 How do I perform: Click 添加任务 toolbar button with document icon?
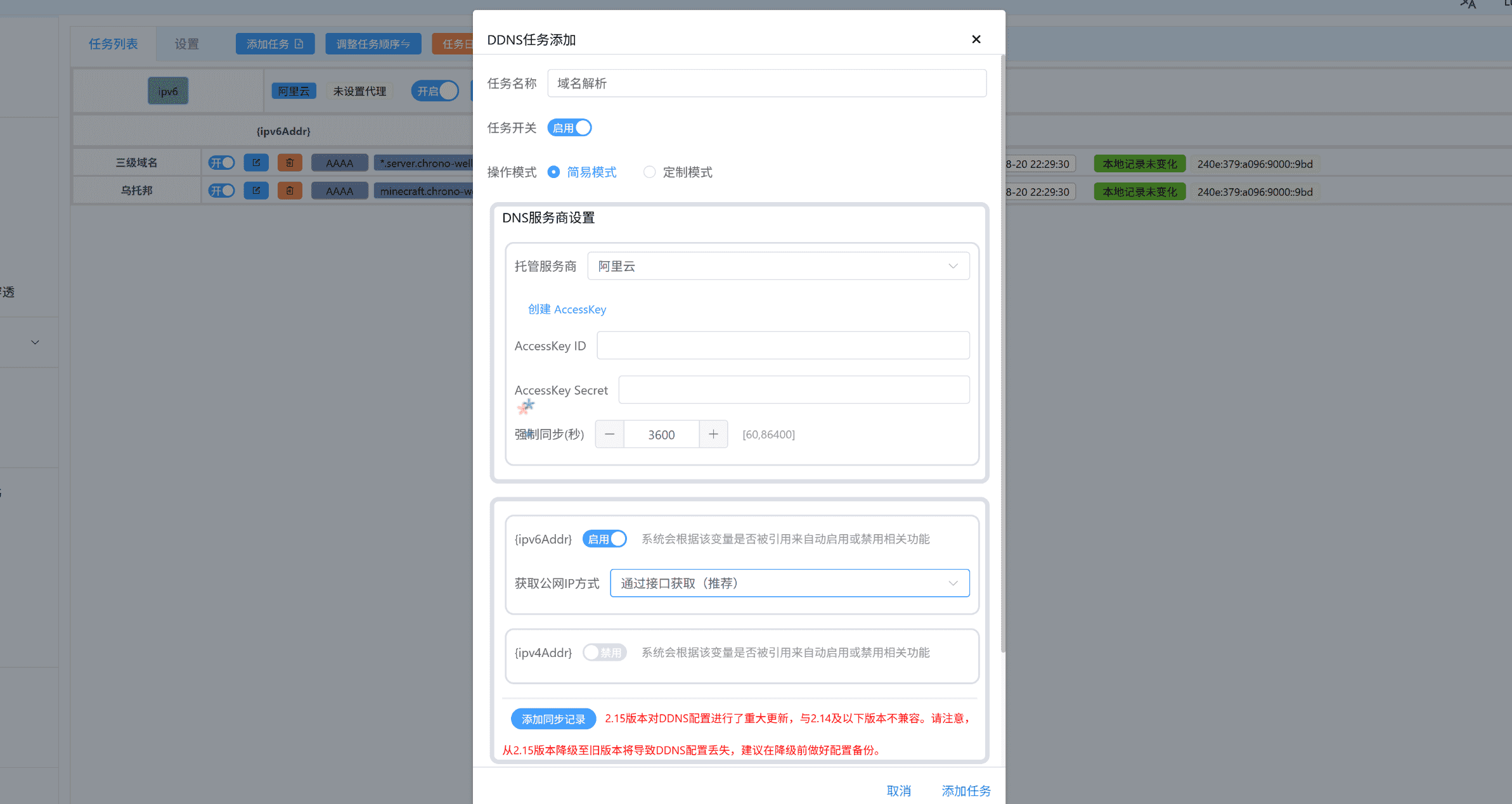click(275, 43)
